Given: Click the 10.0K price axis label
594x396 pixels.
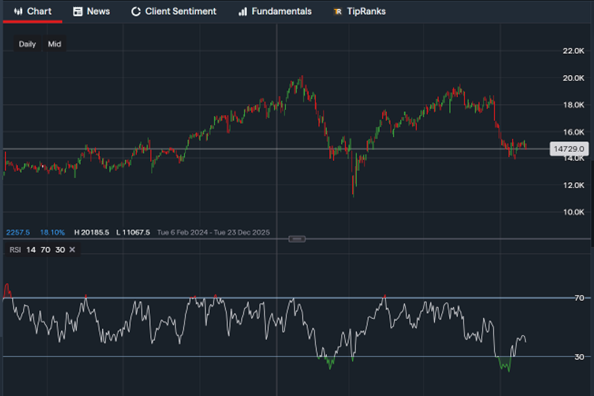Looking at the screenshot, I should click(x=574, y=212).
